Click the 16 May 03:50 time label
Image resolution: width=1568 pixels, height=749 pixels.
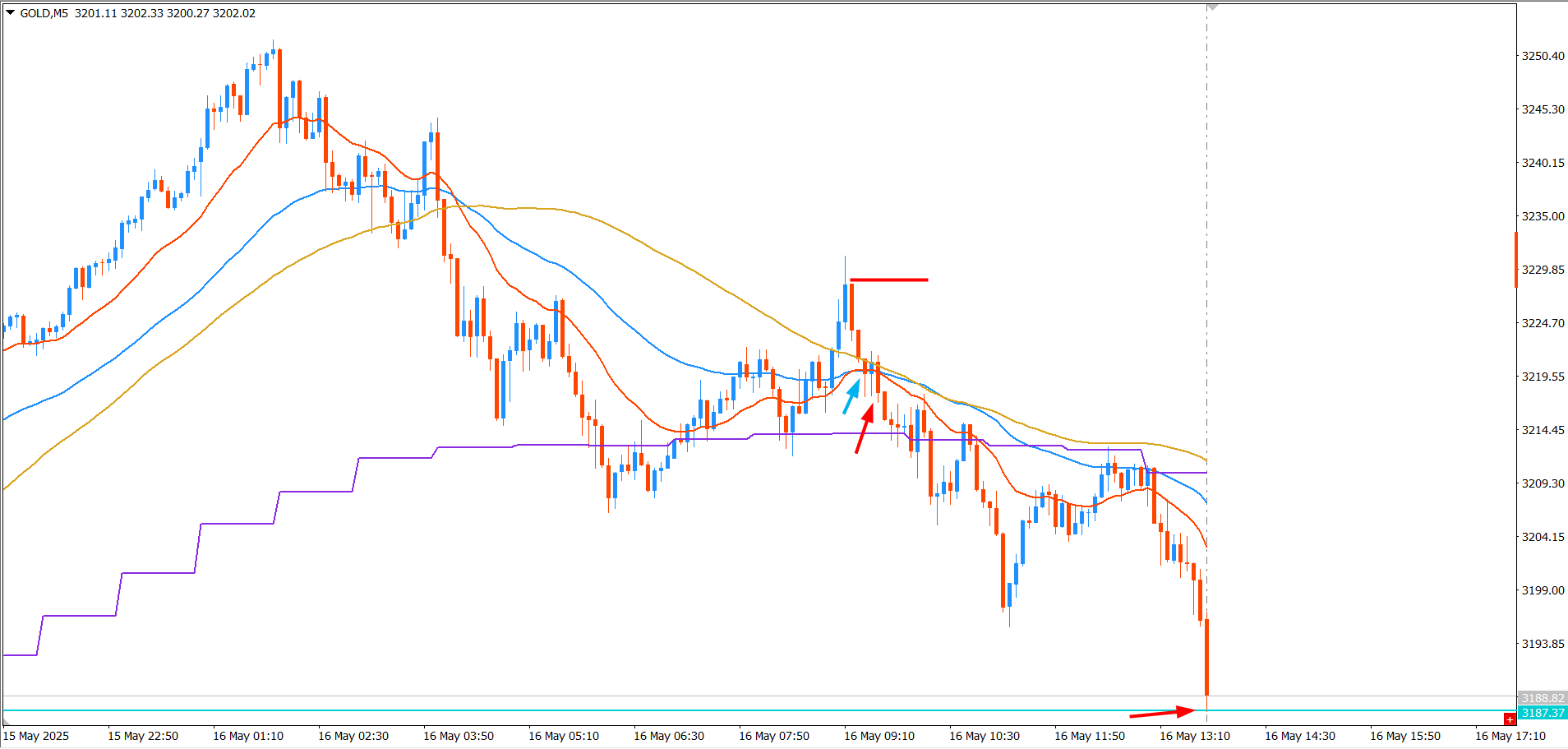point(459,736)
